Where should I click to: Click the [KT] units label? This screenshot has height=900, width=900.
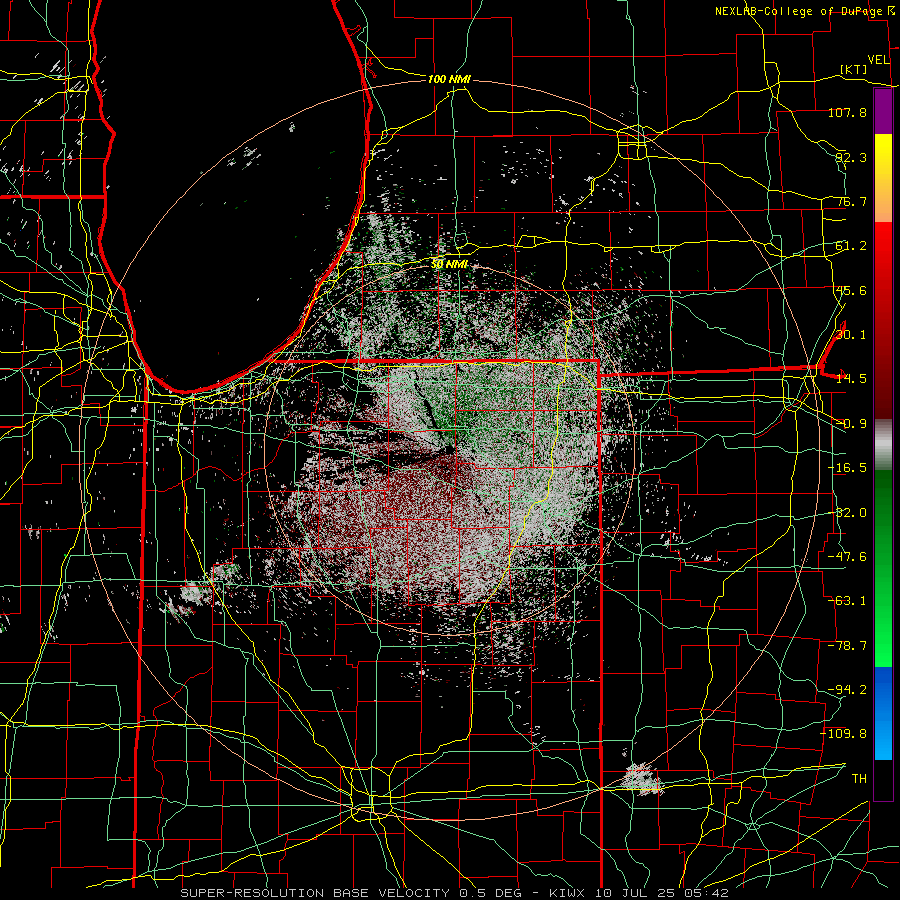pyautogui.click(x=854, y=69)
